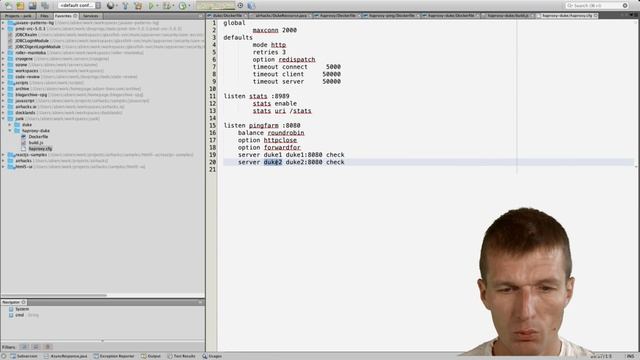Open the Exception Reporter bottom window
The height and width of the screenshot is (360, 640).
coord(114,356)
